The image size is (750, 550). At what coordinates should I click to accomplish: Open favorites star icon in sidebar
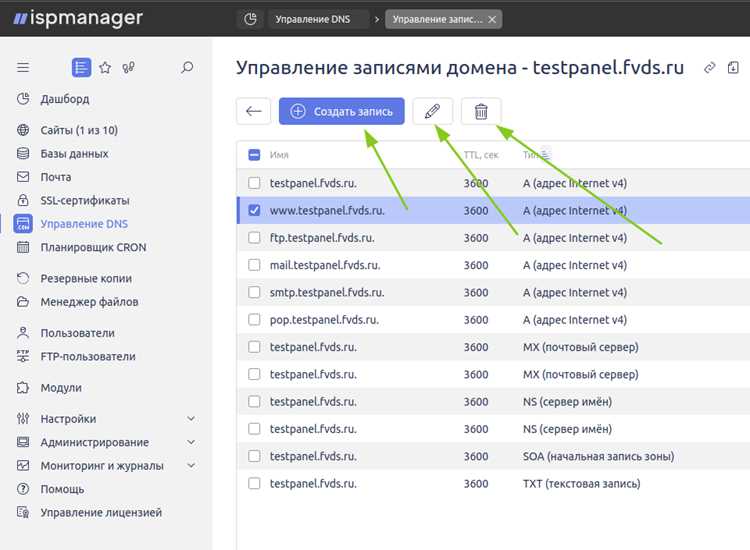point(105,67)
